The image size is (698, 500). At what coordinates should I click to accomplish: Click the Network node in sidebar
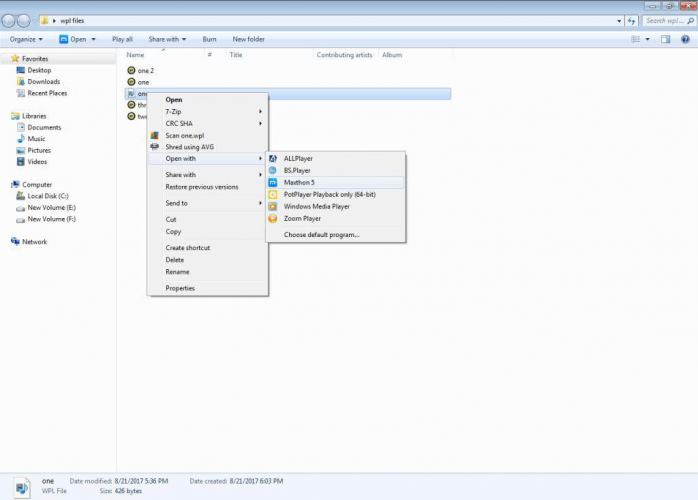click(x=34, y=242)
